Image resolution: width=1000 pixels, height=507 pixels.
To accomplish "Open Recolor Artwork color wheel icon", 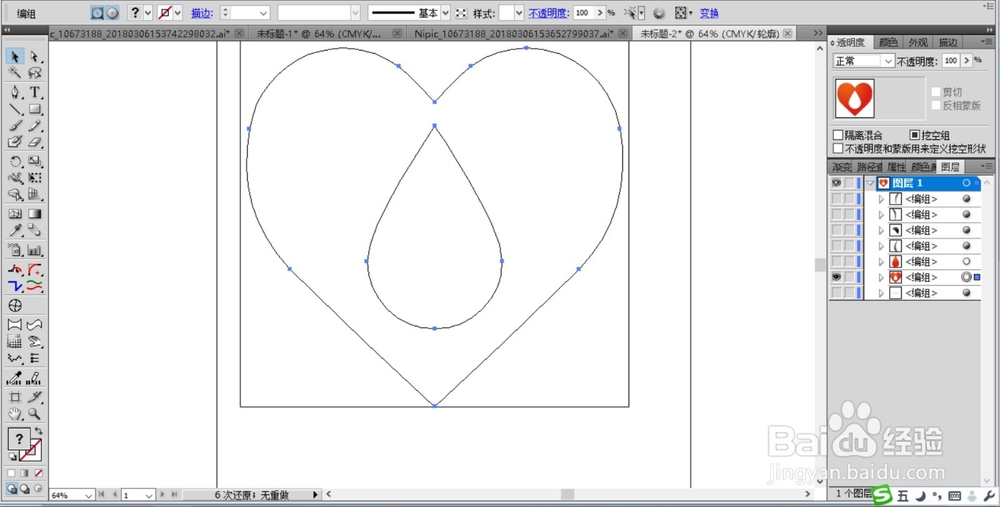I will tap(659, 13).
